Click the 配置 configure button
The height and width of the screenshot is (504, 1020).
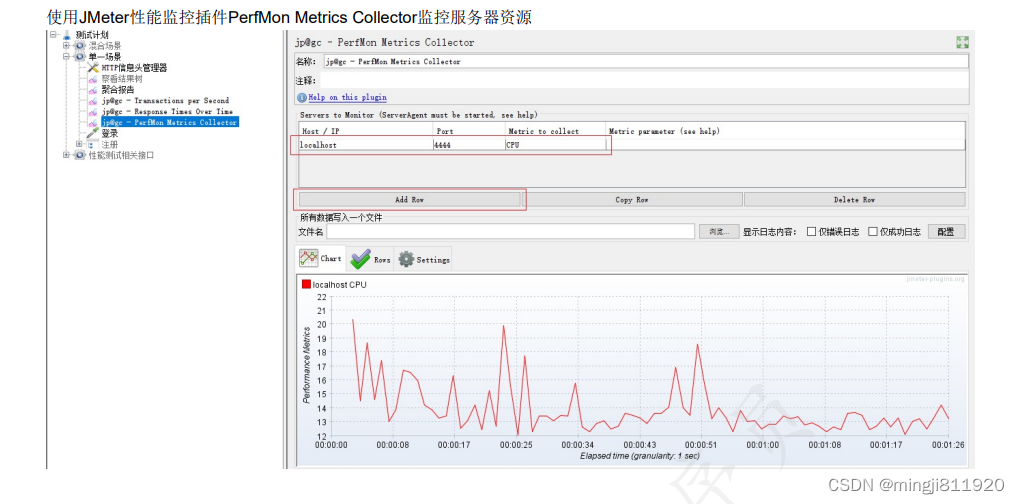point(946,232)
